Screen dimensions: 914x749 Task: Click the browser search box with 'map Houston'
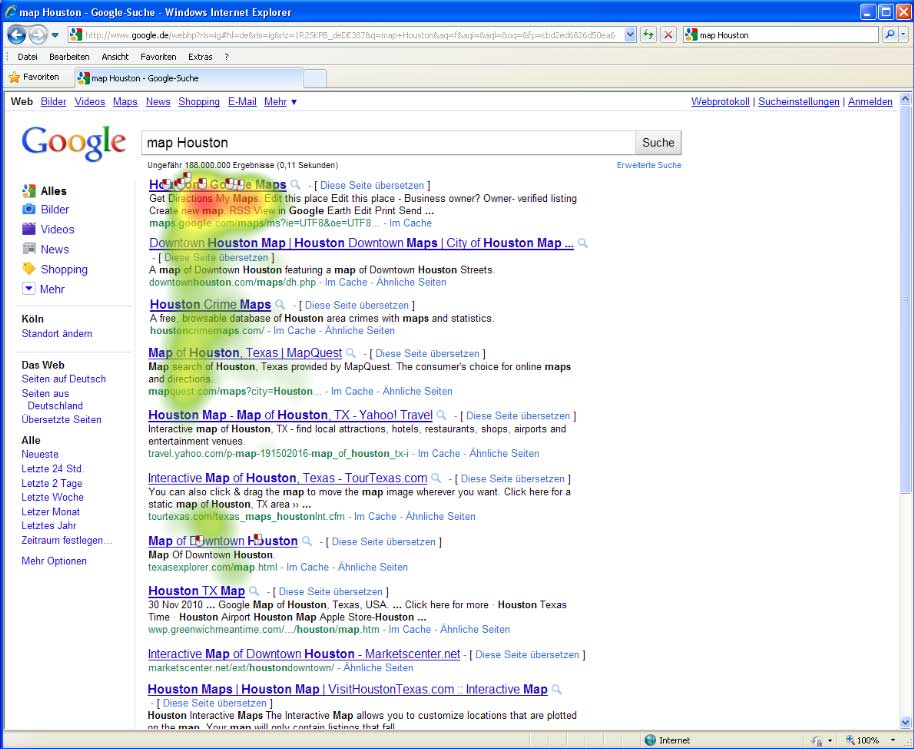click(783, 35)
